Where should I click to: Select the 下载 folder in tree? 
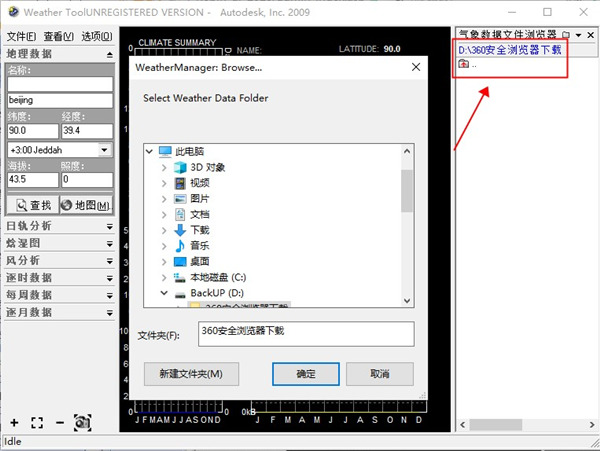(199, 230)
